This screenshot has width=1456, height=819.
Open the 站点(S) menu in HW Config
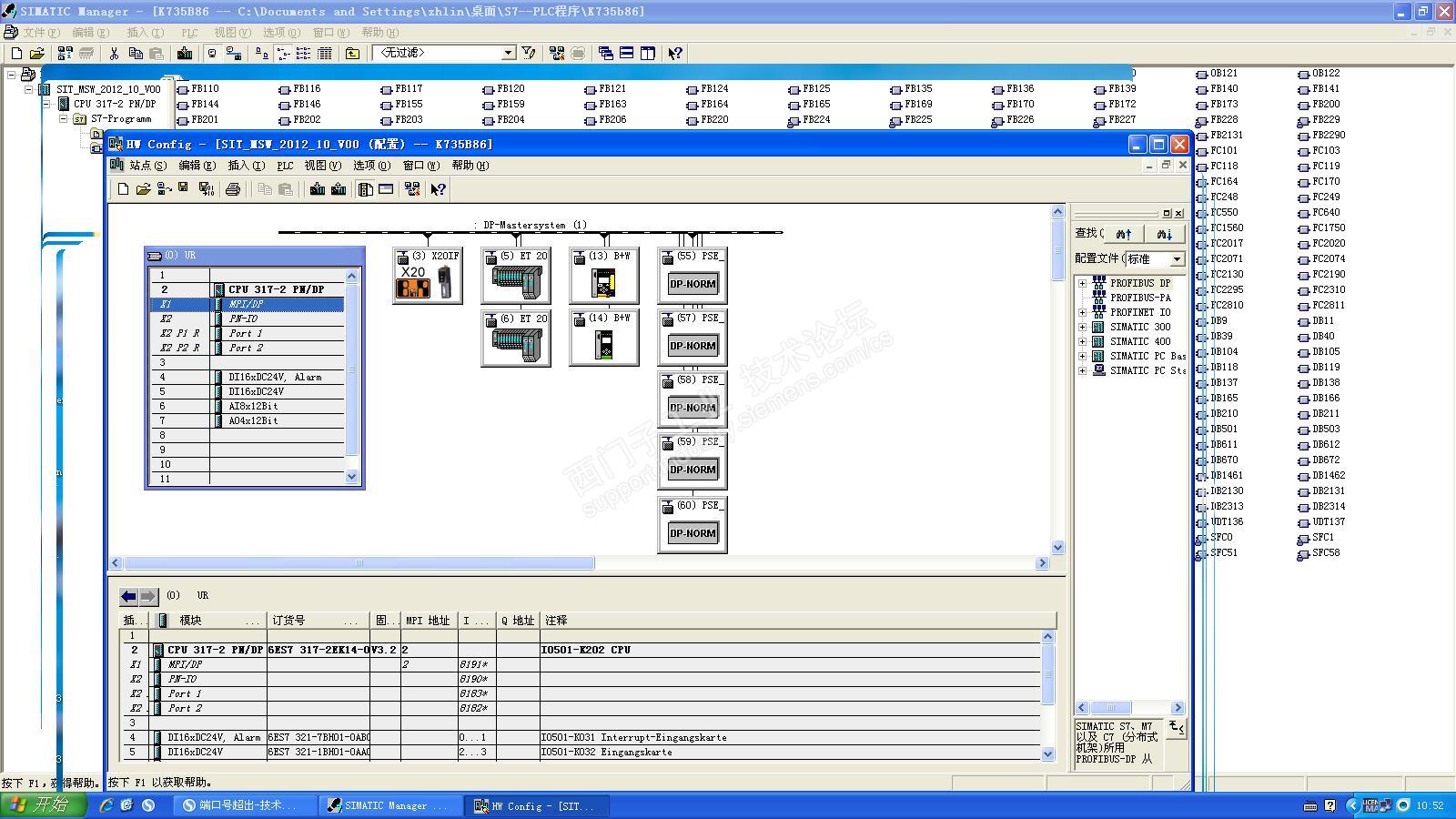click(147, 166)
